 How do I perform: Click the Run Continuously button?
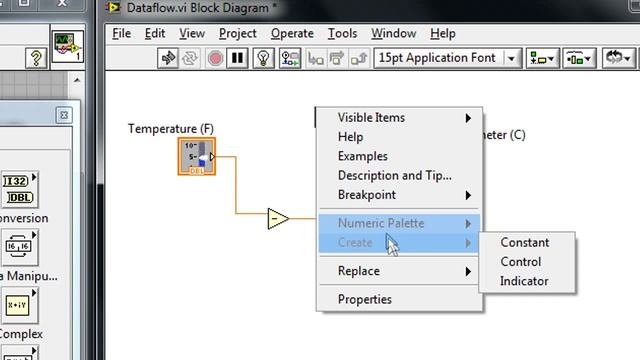(190, 58)
